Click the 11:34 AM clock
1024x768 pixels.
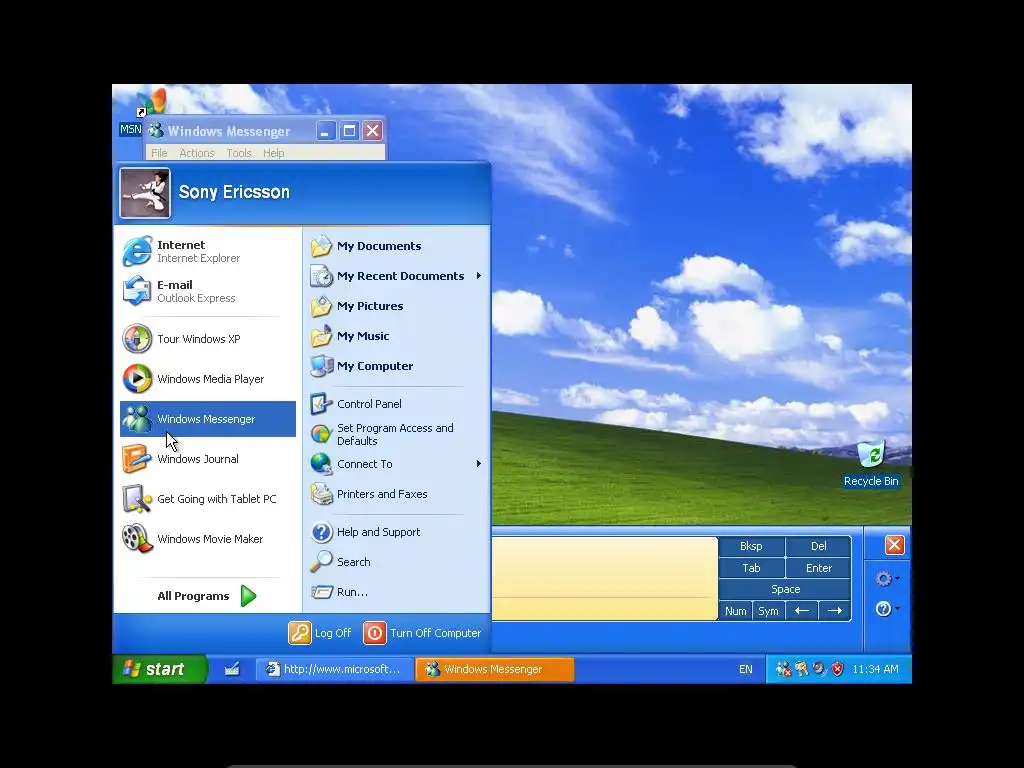[x=875, y=669]
